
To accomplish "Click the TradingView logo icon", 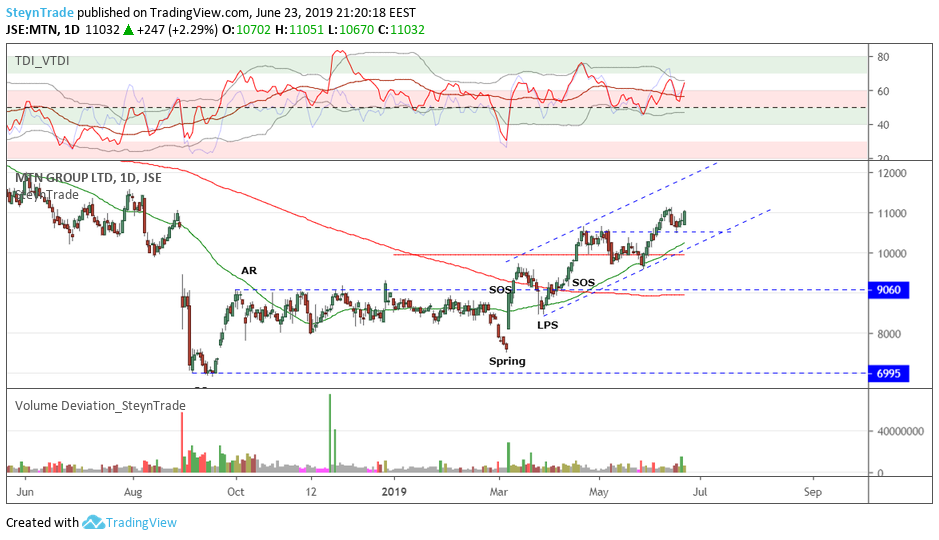I will coord(93,523).
